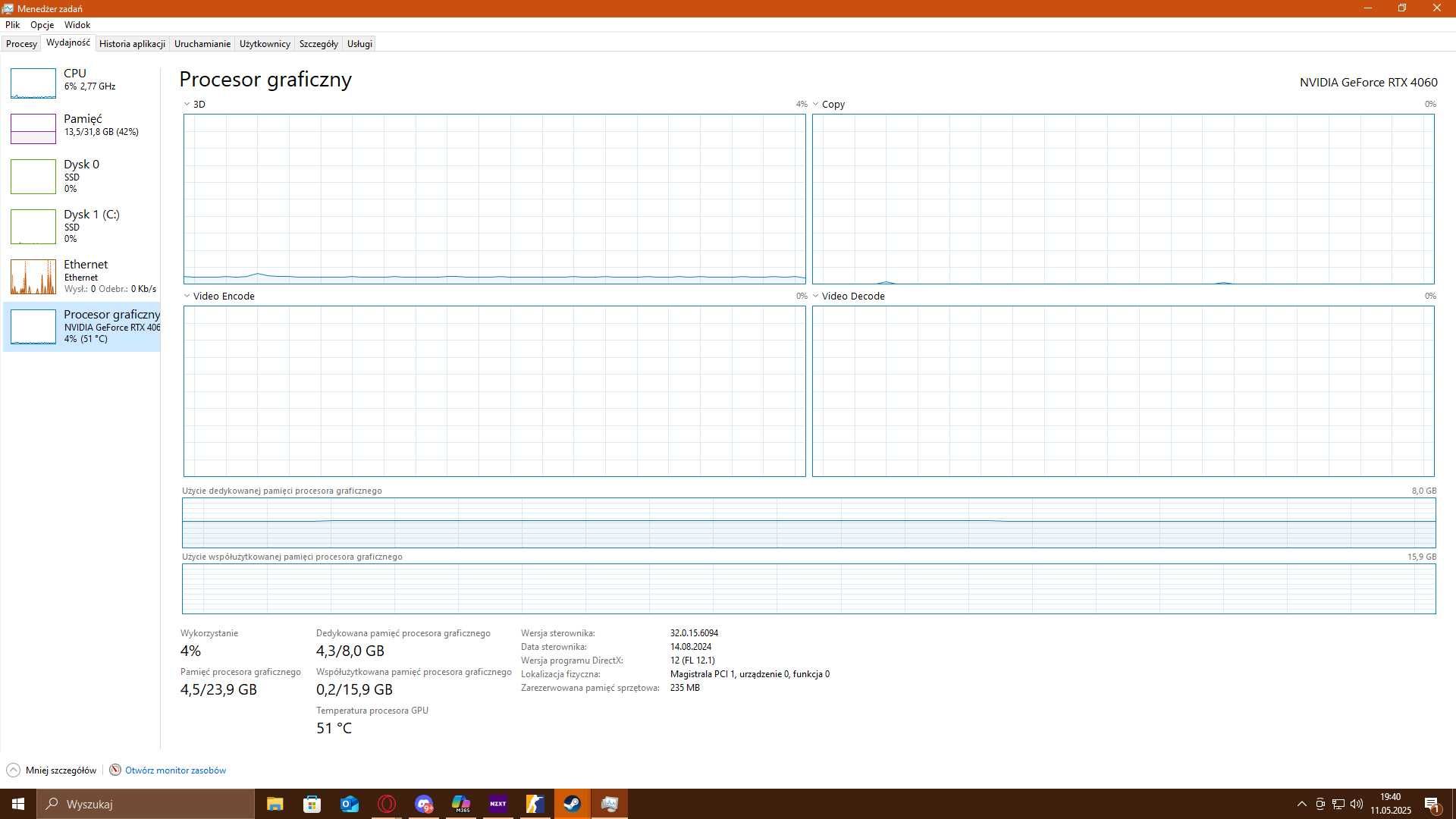Click the dedicated GPU memory usage graph

tap(808, 522)
